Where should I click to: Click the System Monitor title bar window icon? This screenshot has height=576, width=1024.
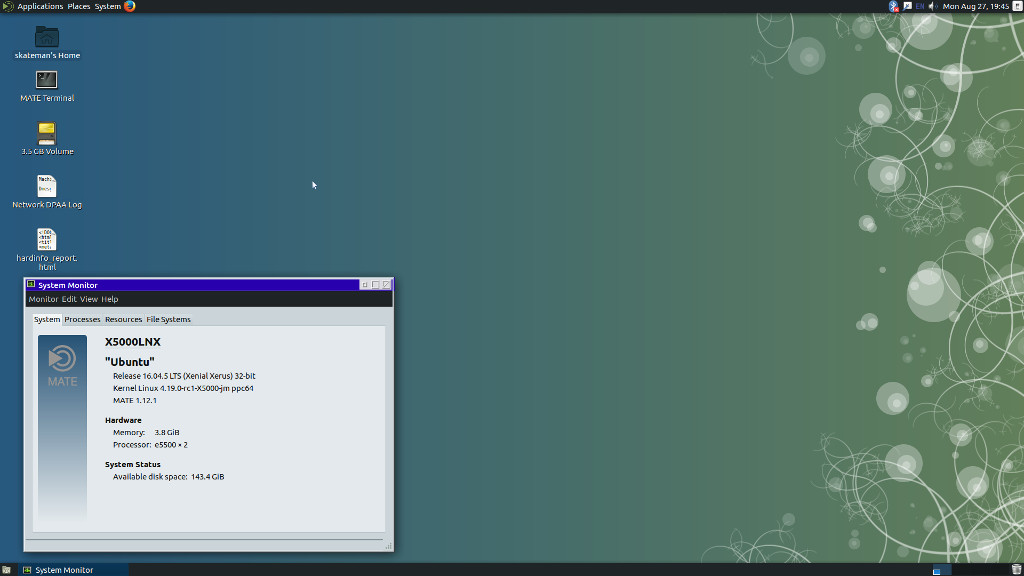(x=31, y=285)
